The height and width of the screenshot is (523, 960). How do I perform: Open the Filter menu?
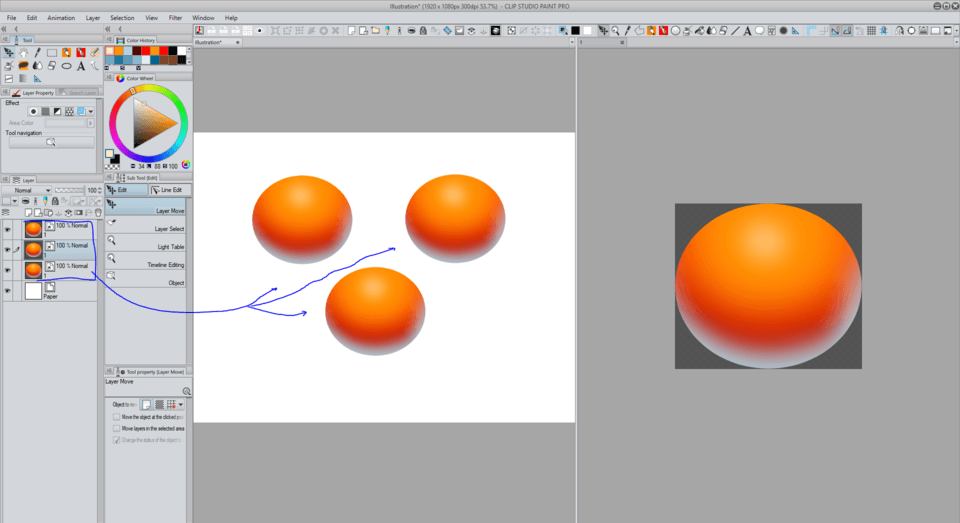tap(175, 18)
